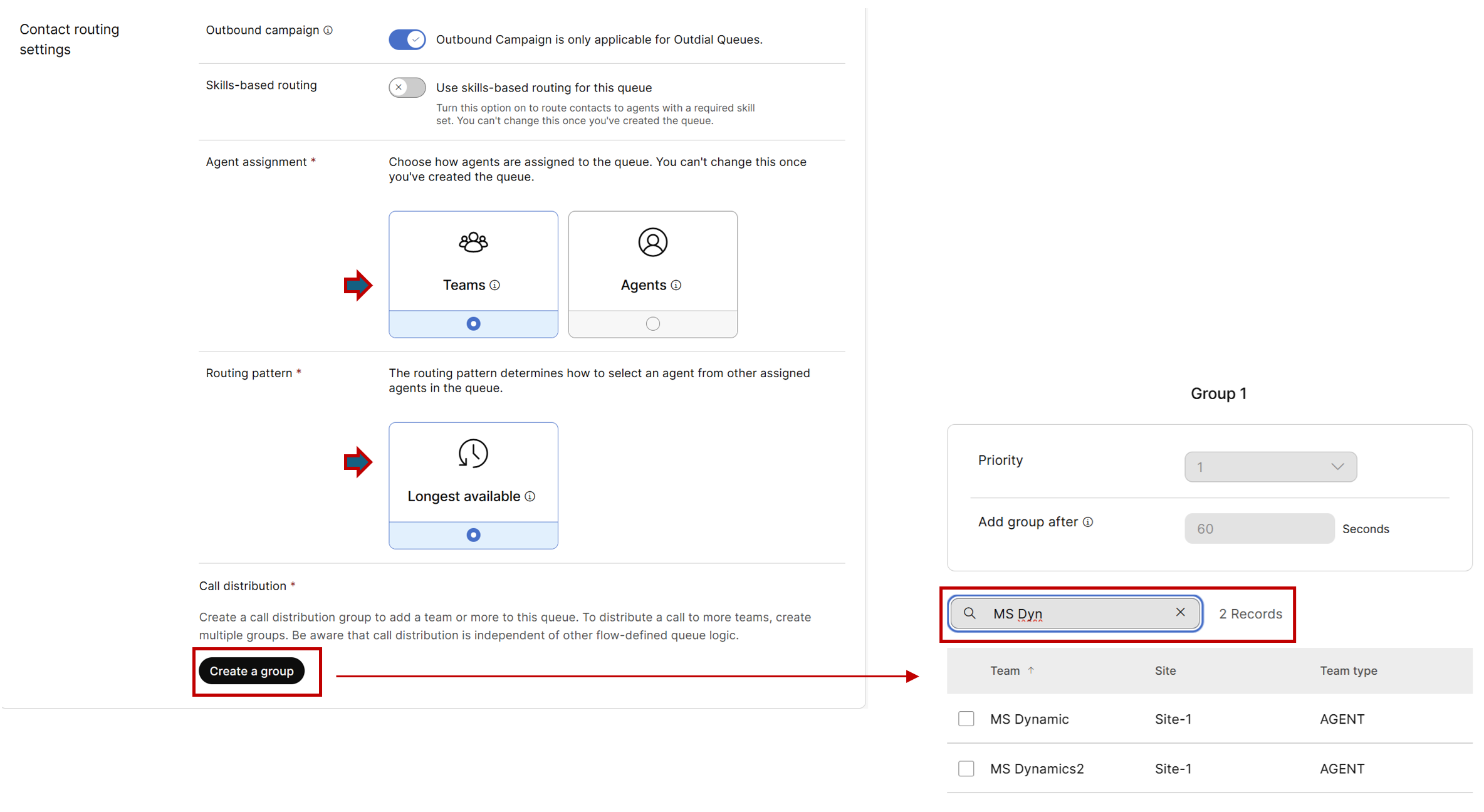This screenshot has width=1484, height=812.
Task: Click the Longest available clock icon
Action: tap(473, 454)
